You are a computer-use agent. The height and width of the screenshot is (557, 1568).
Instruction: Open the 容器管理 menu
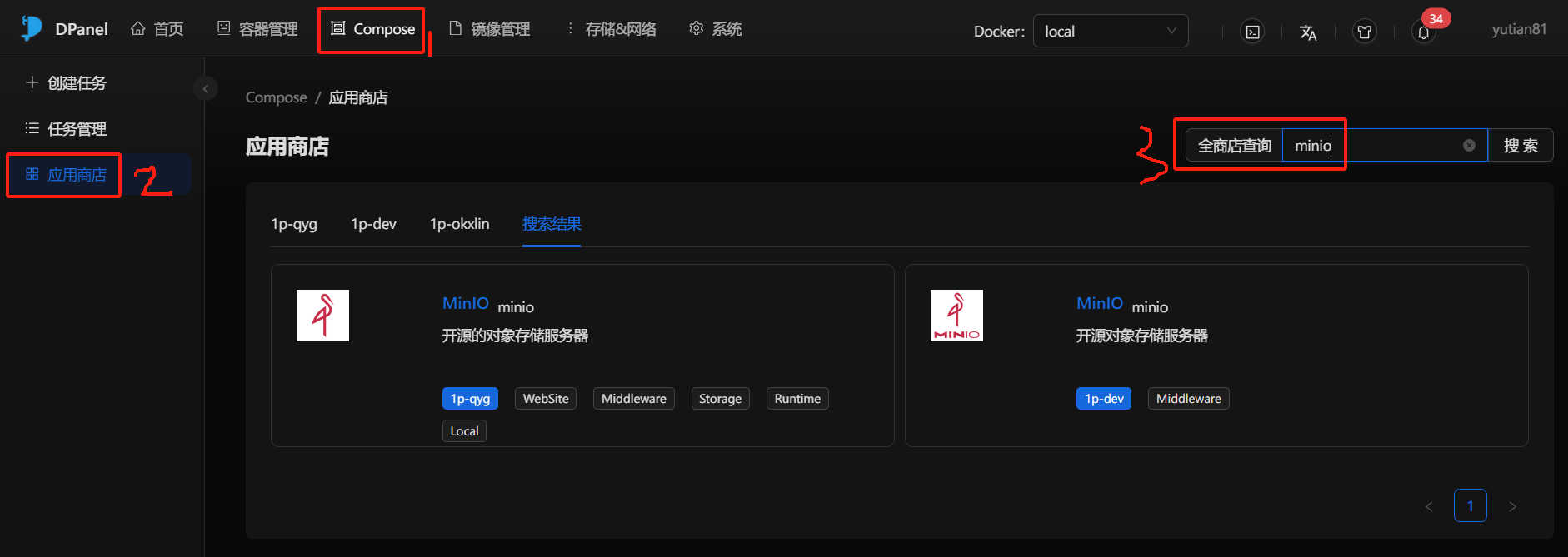click(257, 29)
